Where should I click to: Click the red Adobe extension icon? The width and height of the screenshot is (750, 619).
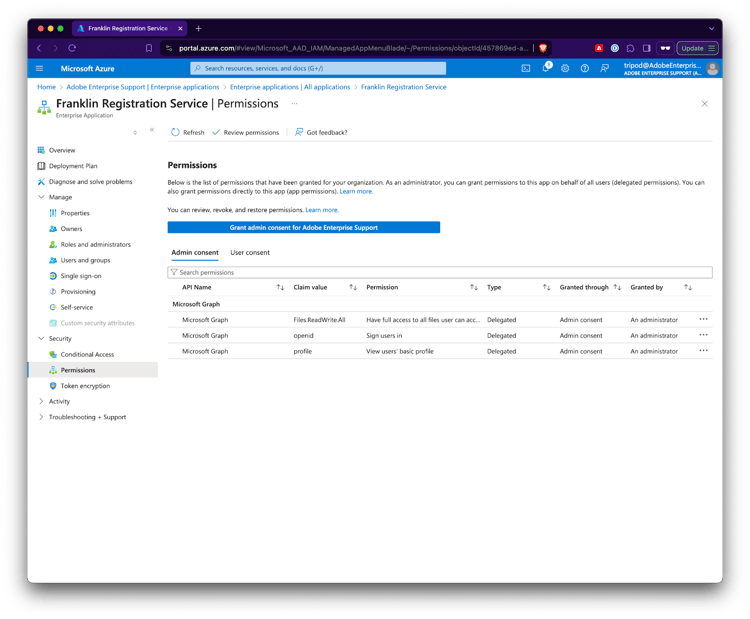point(598,48)
